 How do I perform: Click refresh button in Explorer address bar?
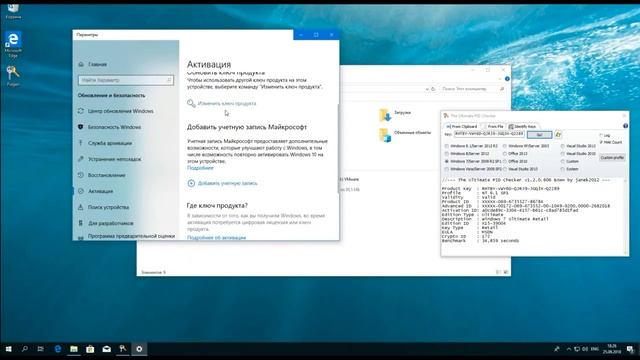coord(433,89)
